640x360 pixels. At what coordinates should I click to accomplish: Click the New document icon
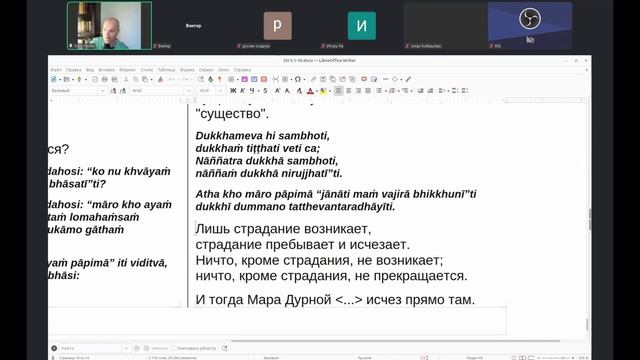[53, 79]
